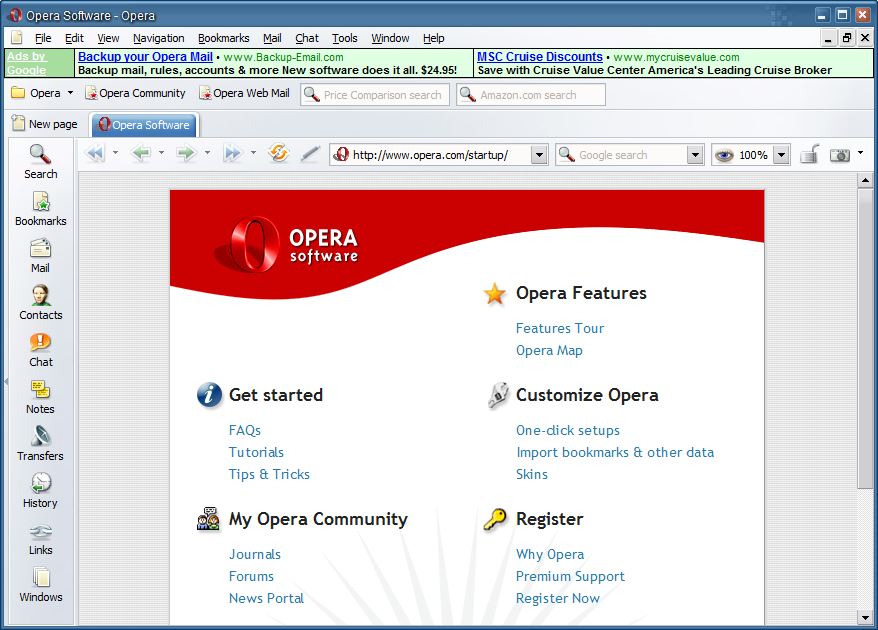Click the magnifier in Google search field
Screen dimensions: 878x630
tap(567, 155)
